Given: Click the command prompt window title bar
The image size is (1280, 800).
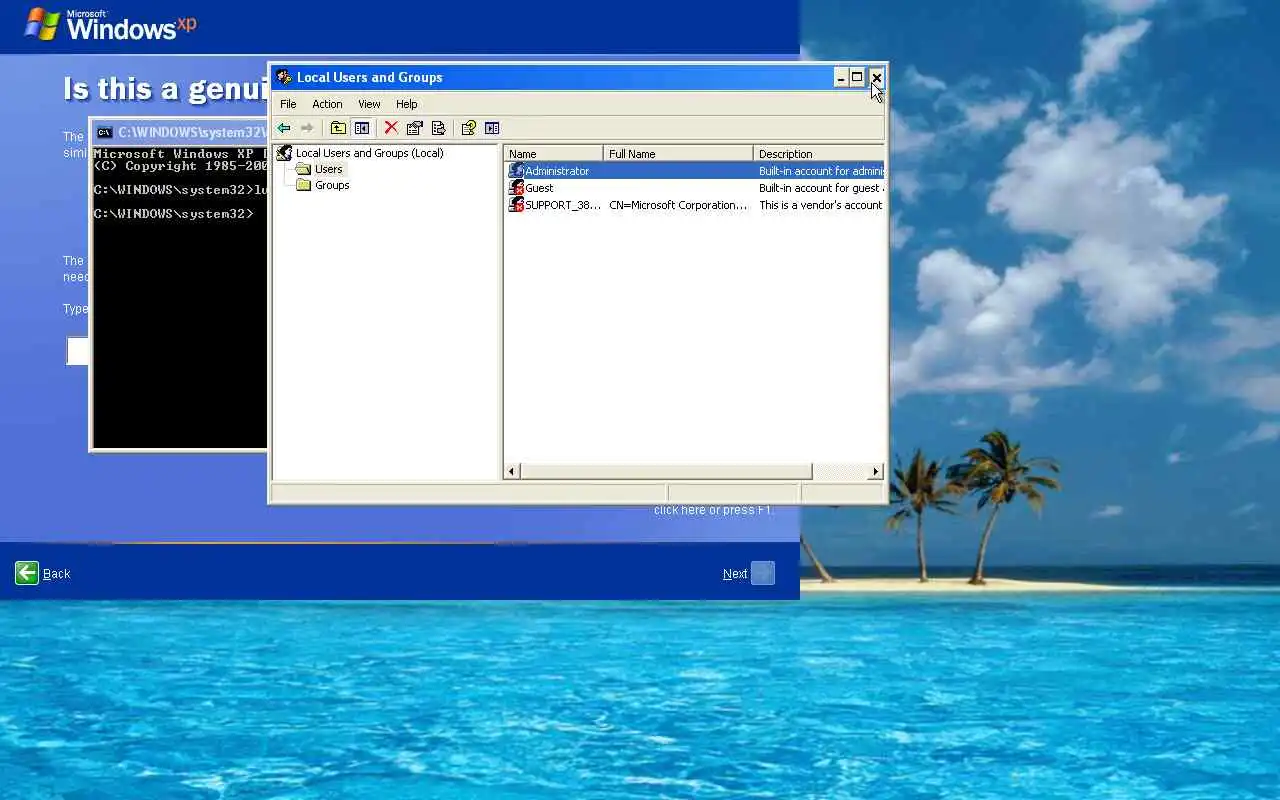Looking at the screenshot, I should tap(180, 132).
